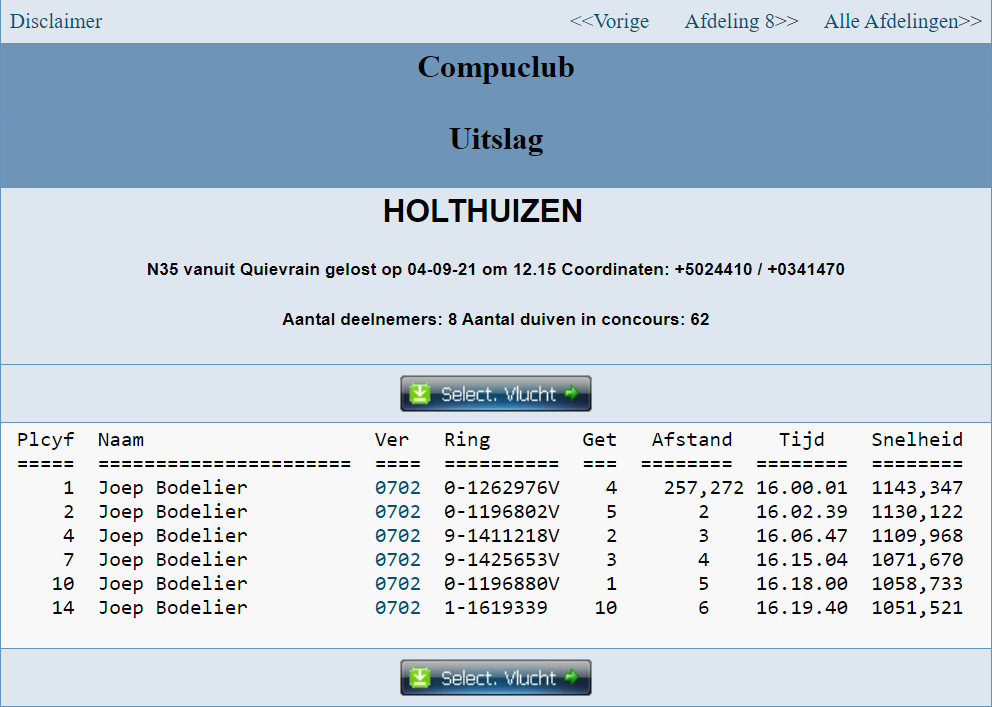Click the Compuclub title
992x707 pixels.
496,67
